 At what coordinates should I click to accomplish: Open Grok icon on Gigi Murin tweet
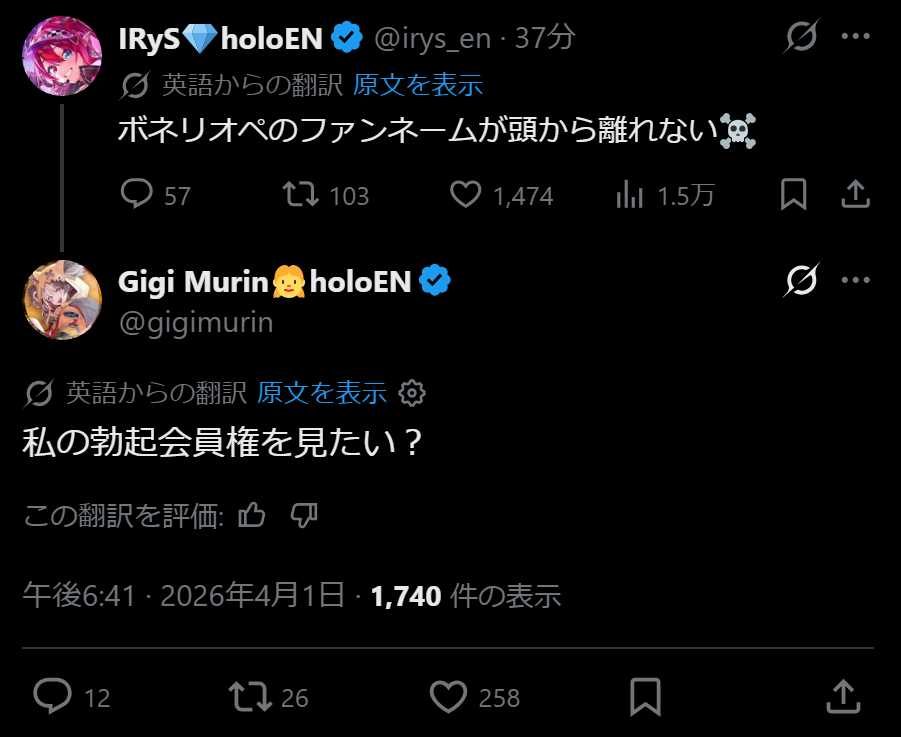(x=802, y=281)
